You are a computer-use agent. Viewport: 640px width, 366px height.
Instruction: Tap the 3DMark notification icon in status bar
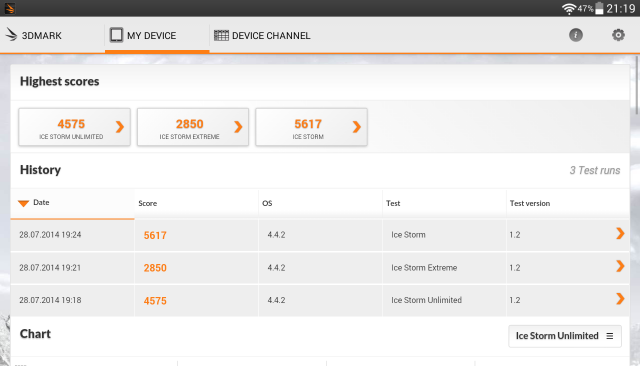10,8
